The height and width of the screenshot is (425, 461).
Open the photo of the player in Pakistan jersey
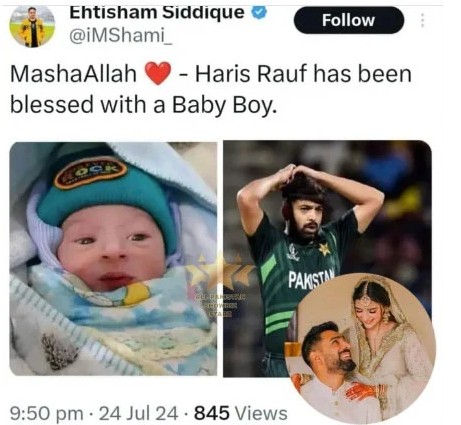pos(327,259)
